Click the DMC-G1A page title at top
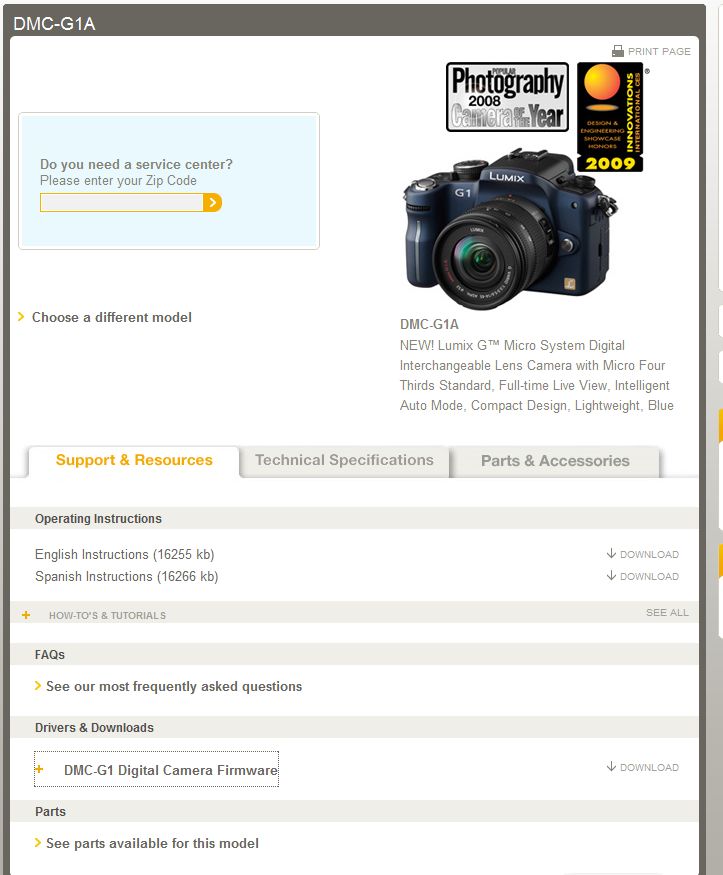This screenshot has height=875, width=723. click(54, 23)
